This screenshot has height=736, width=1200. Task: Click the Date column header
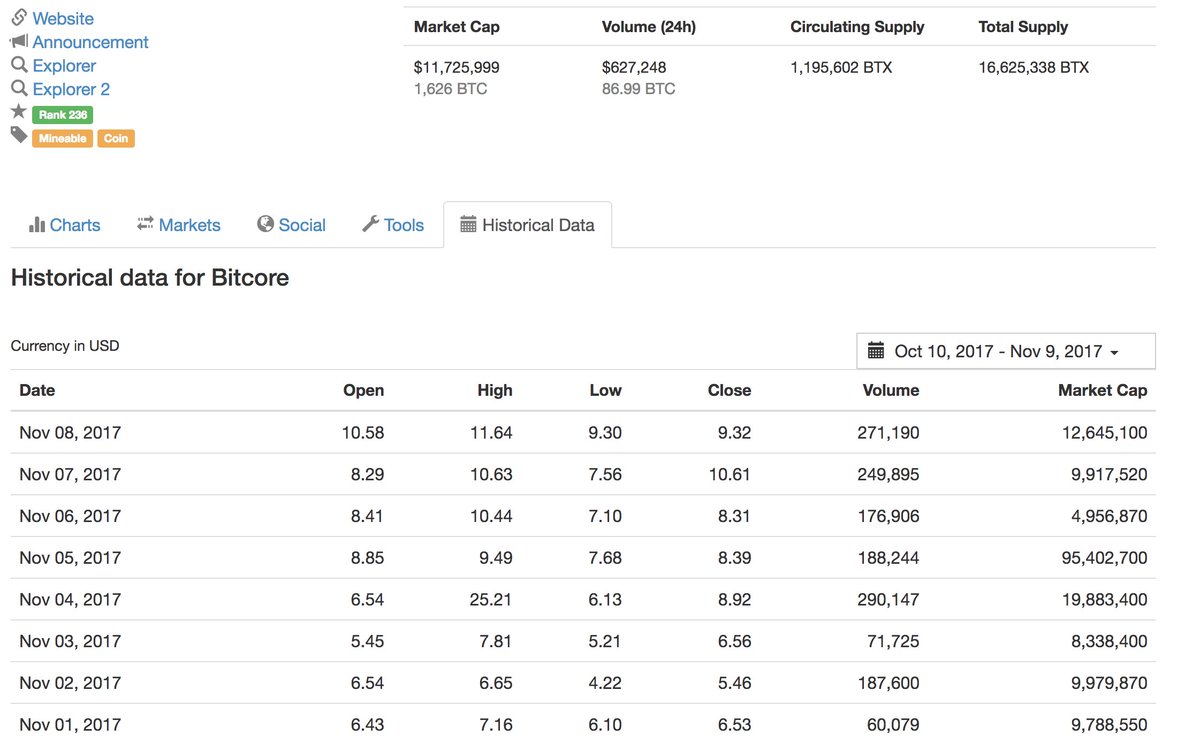tap(37, 390)
